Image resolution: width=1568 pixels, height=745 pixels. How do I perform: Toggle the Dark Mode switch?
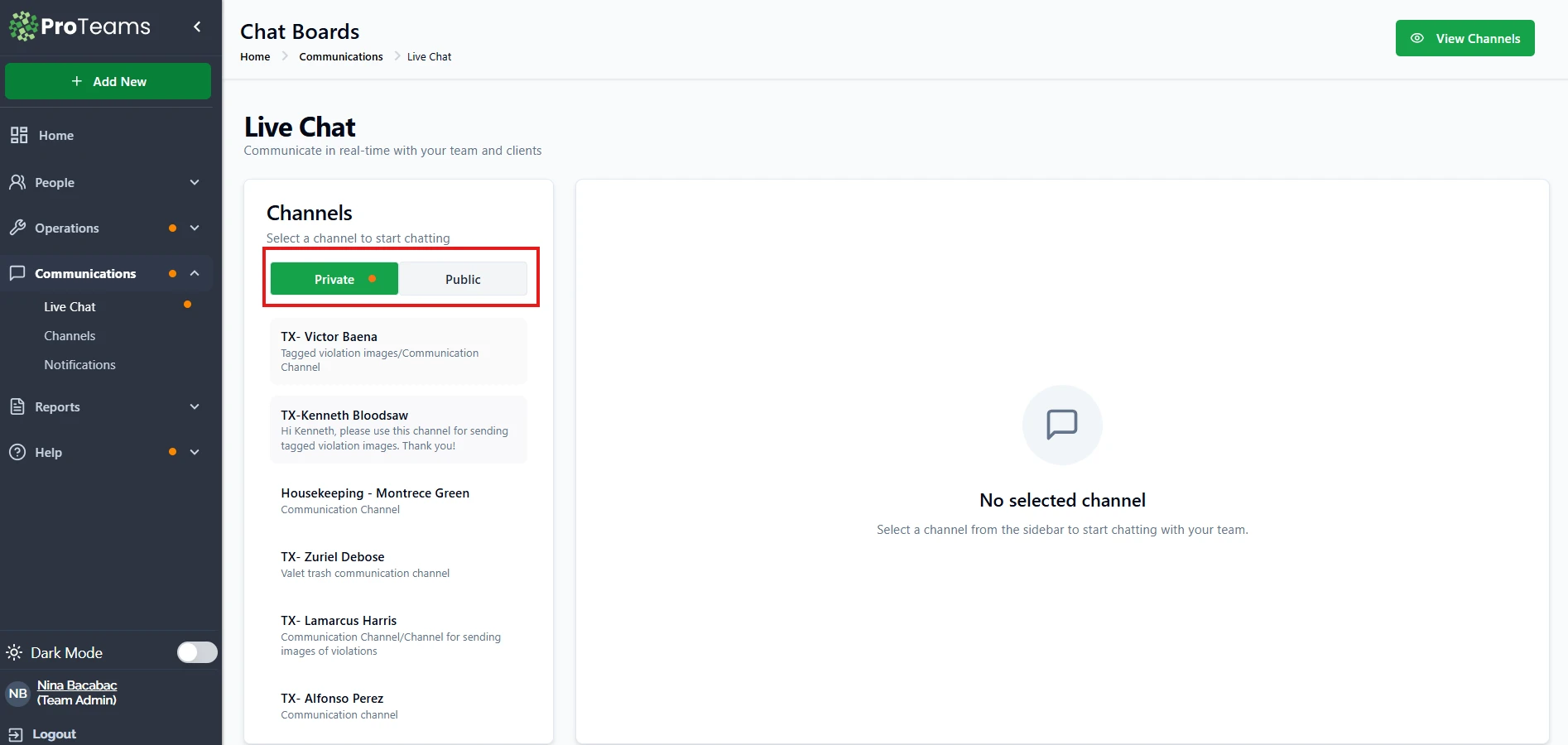197,652
